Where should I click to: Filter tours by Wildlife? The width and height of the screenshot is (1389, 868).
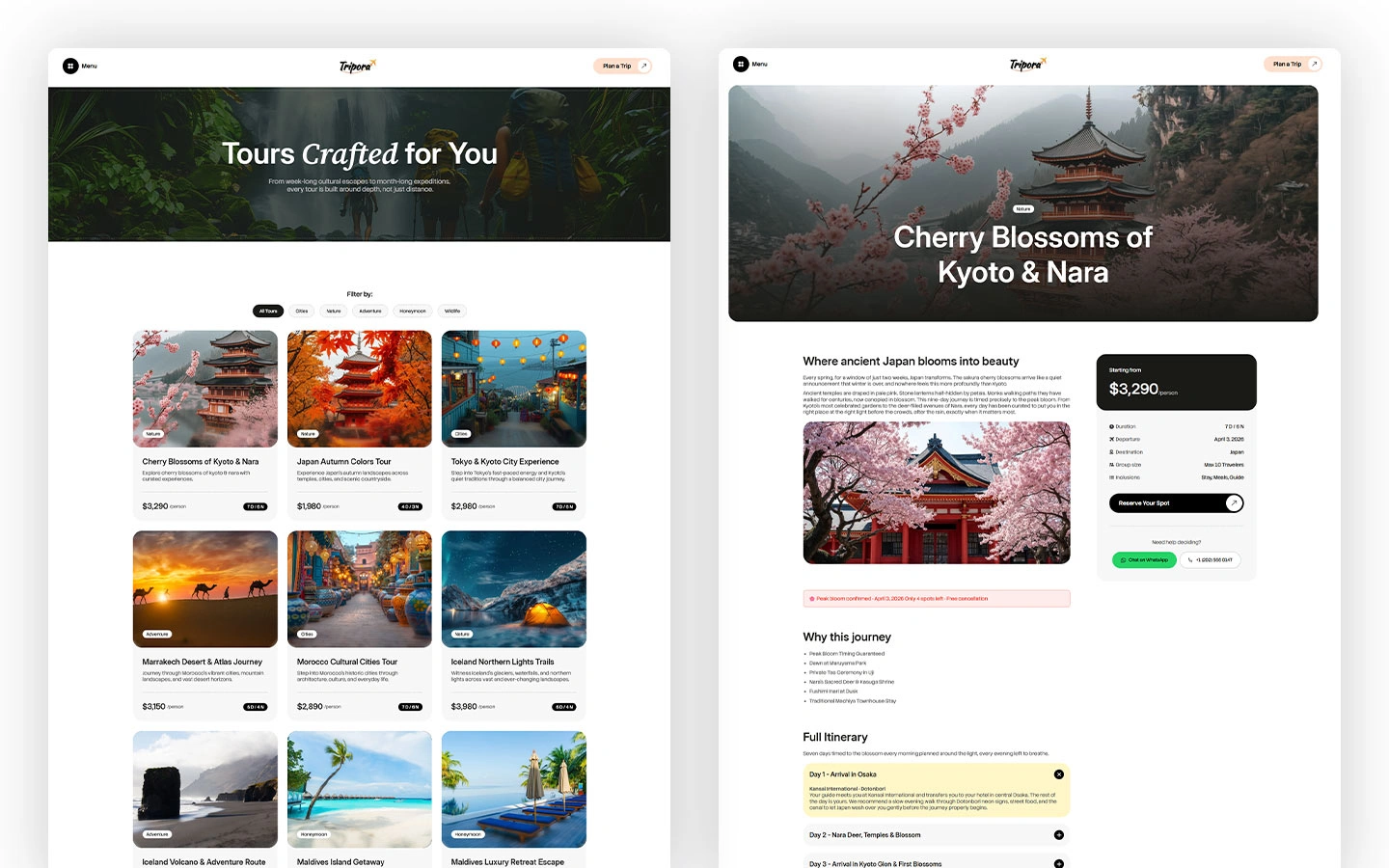452,311
